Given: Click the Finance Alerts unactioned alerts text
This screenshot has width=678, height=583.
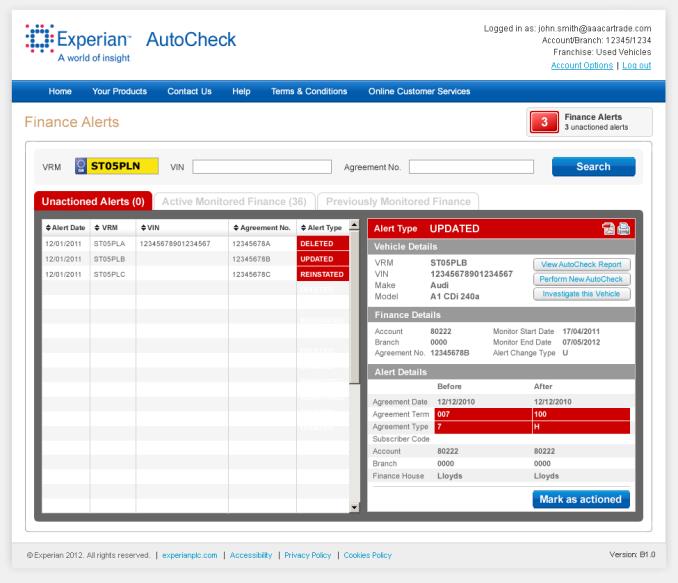Looking at the screenshot, I should coord(596,127).
